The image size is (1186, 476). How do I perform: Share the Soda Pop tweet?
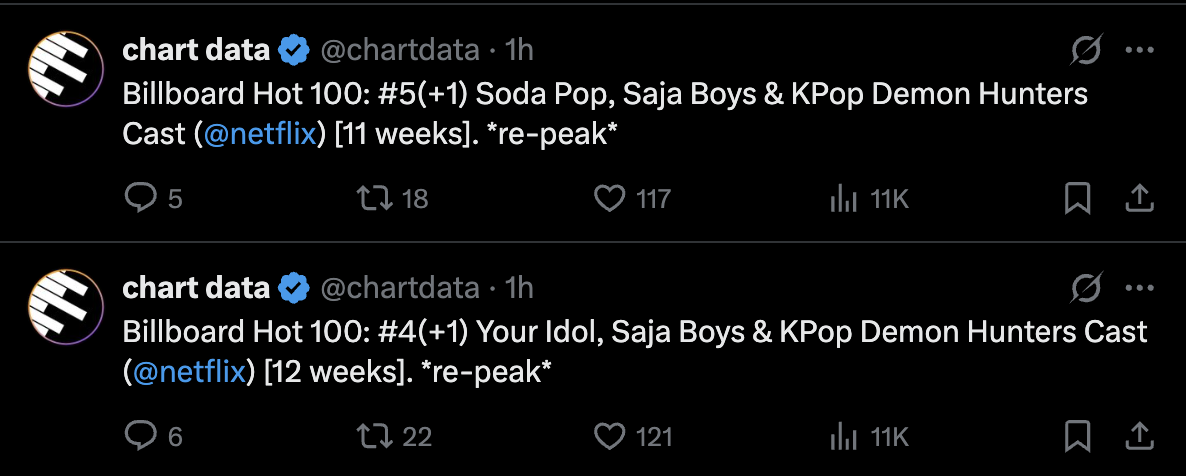coord(1139,199)
